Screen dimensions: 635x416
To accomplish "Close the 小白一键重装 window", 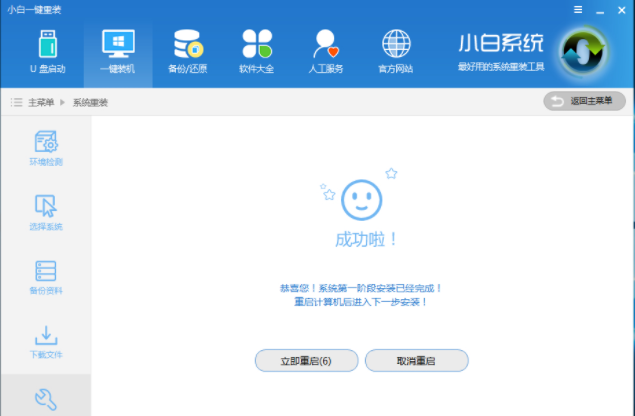I will [x=622, y=10].
